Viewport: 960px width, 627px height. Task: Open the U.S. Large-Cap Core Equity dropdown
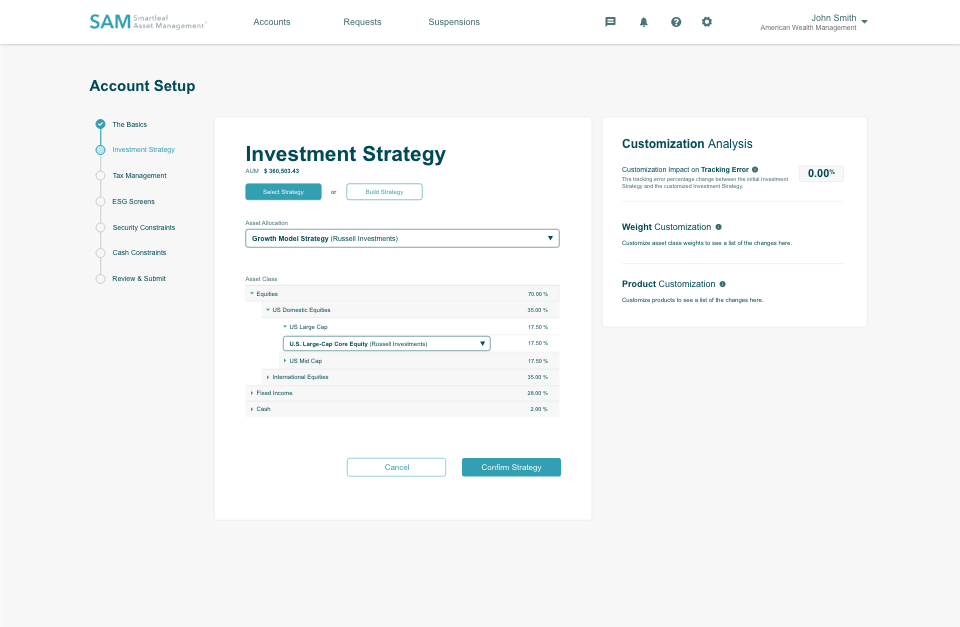[x=387, y=343]
